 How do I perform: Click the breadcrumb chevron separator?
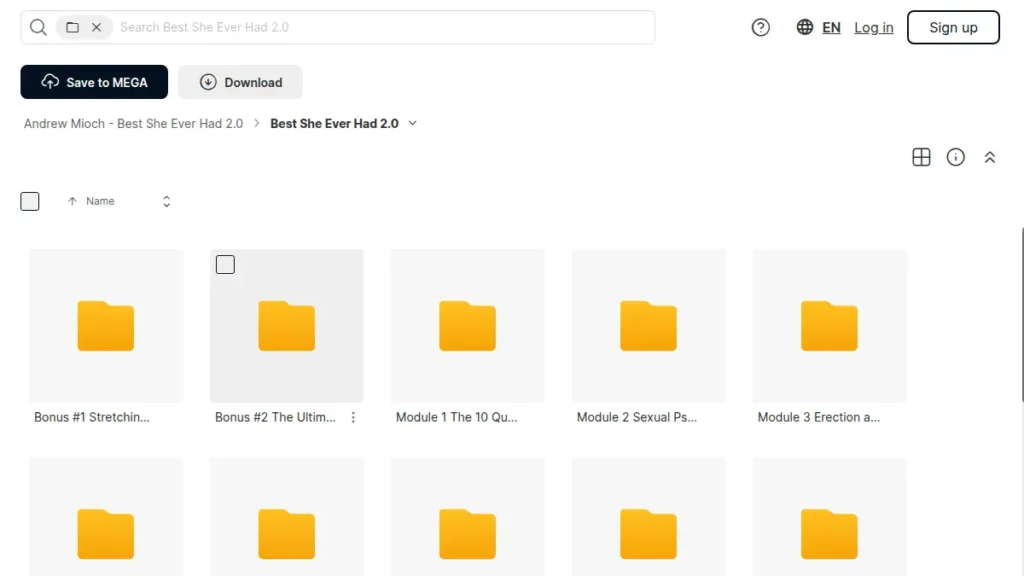[x=257, y=123]
